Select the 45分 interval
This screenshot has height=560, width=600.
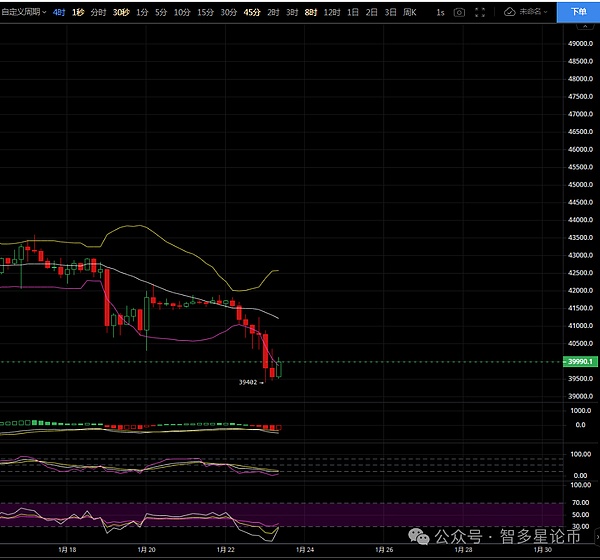(252, 12)
